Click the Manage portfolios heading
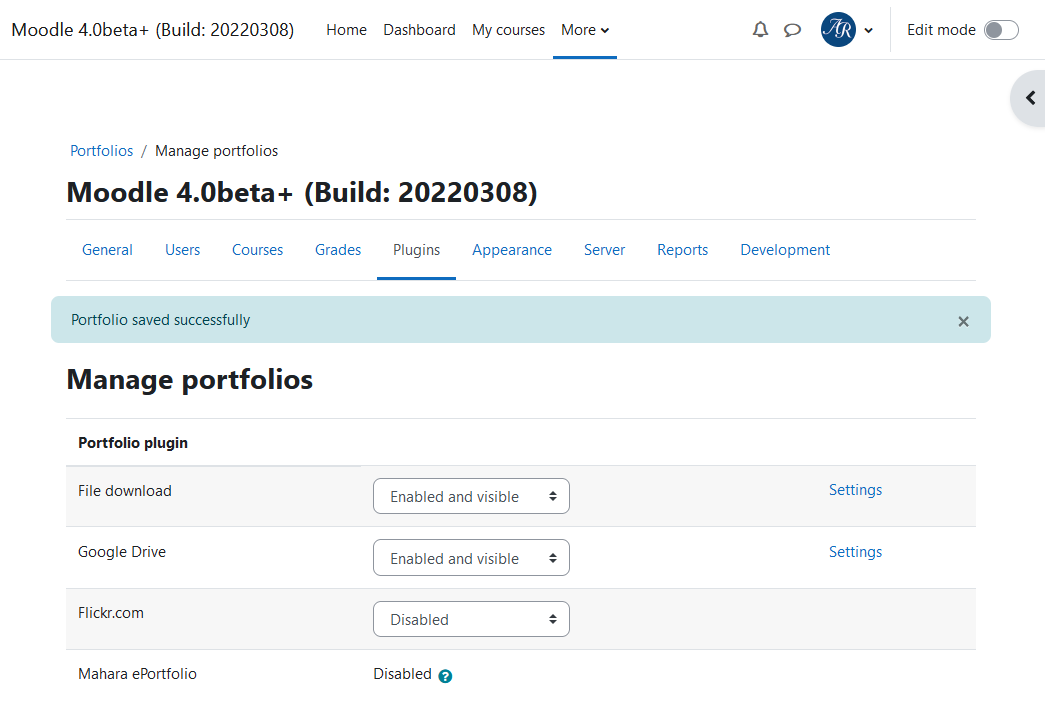Viewport: 1045px width, 713px height. [190, 380]
